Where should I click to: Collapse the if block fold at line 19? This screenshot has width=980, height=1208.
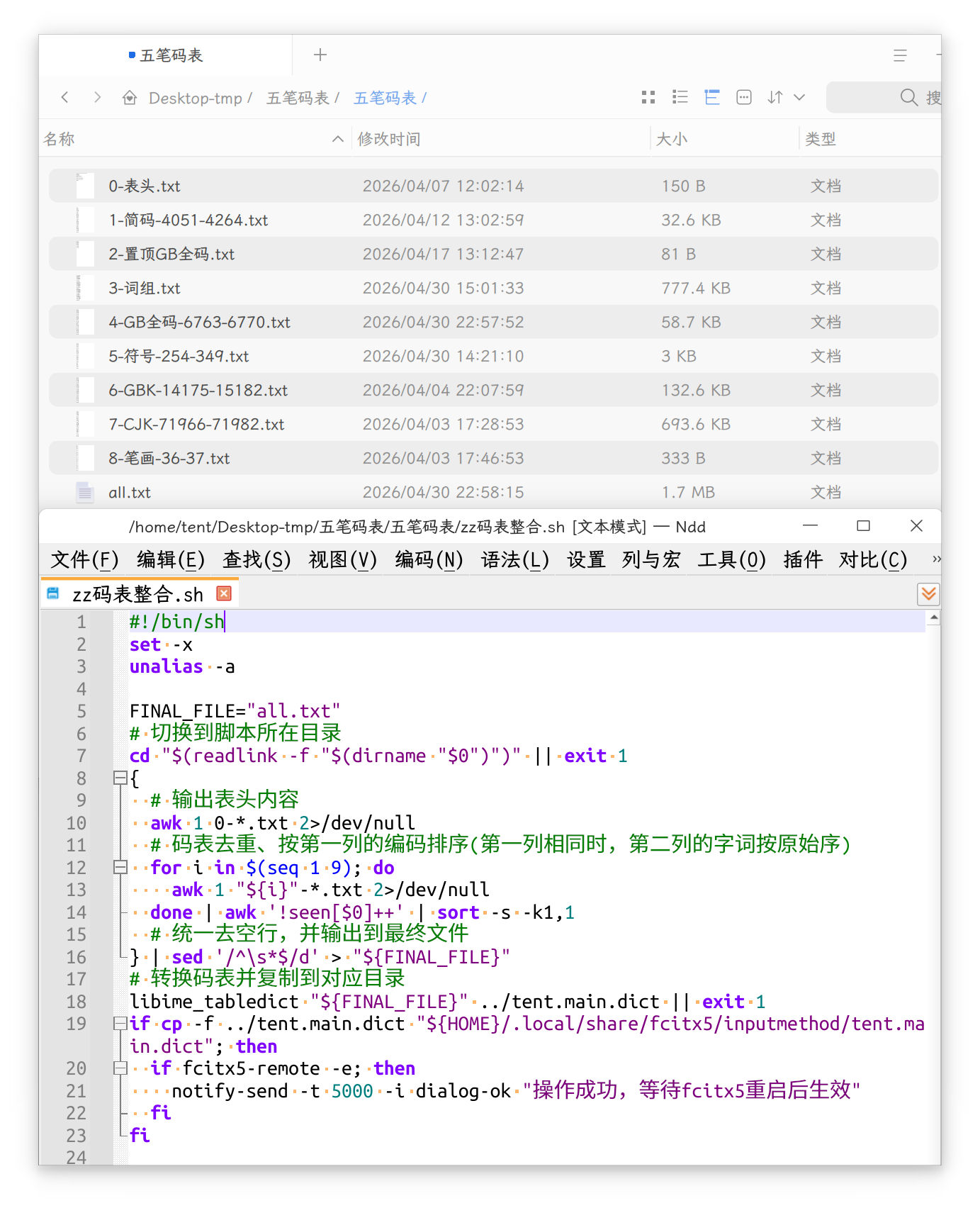tap(120, 1024)
